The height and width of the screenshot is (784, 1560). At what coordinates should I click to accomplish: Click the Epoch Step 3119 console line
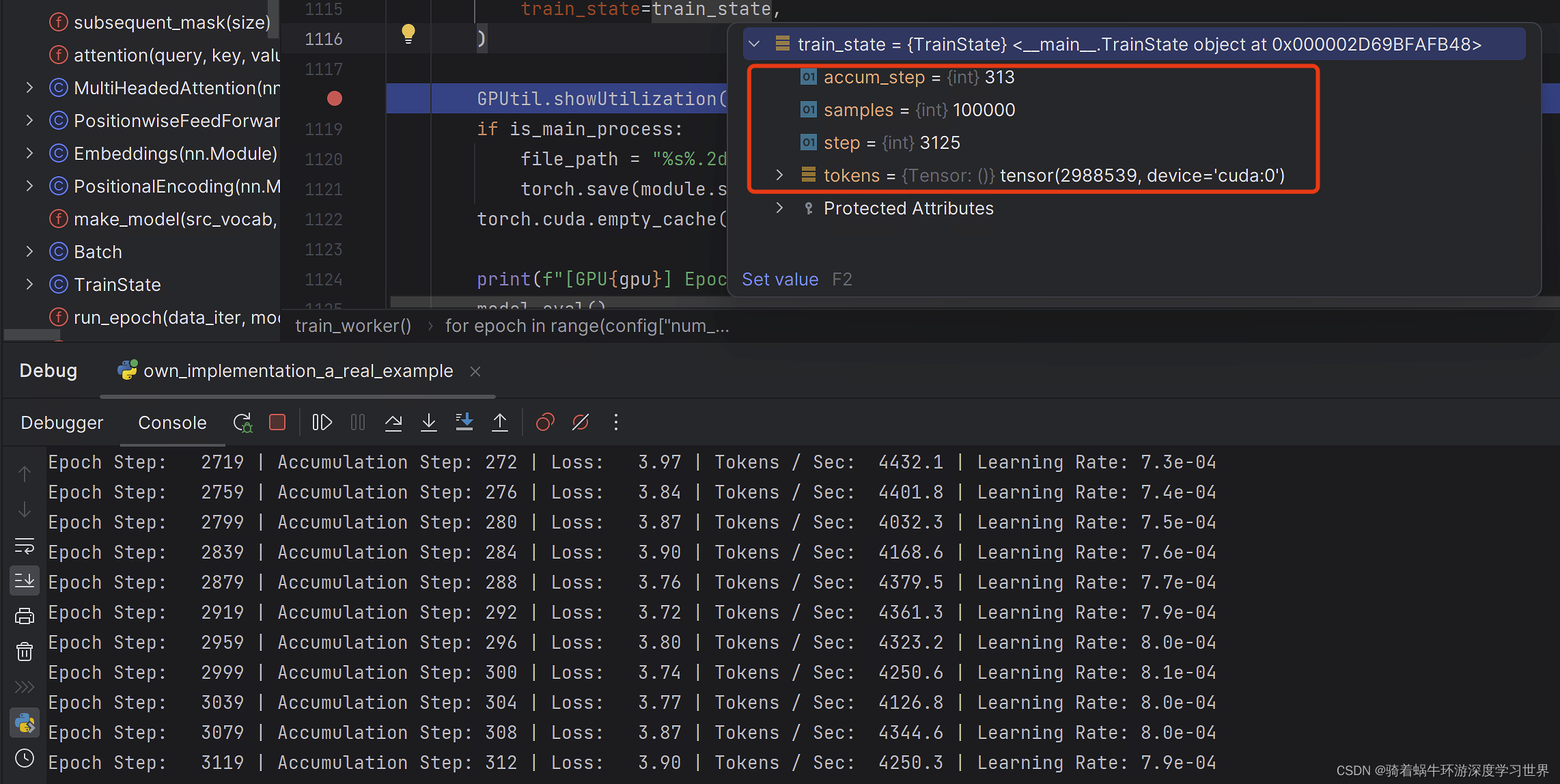[x=632, y=763]
